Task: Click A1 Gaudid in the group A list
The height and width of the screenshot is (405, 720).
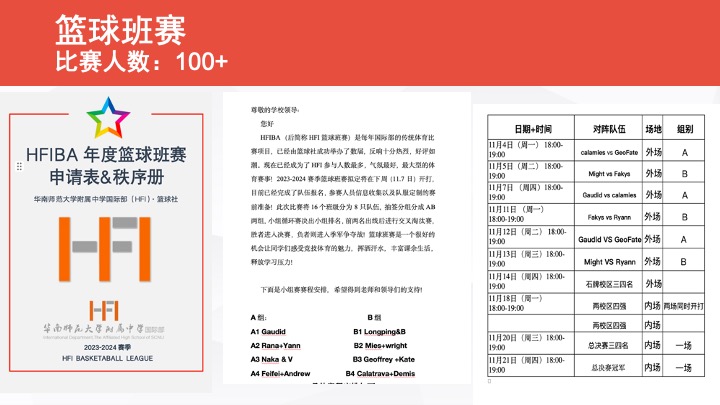Action: [269, 331]
